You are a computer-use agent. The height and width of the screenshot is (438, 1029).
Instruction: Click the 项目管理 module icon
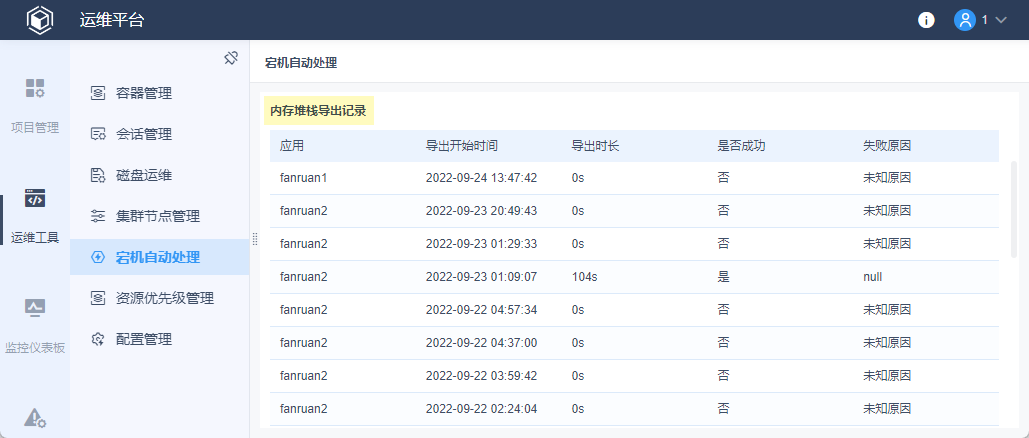point(35,88)
